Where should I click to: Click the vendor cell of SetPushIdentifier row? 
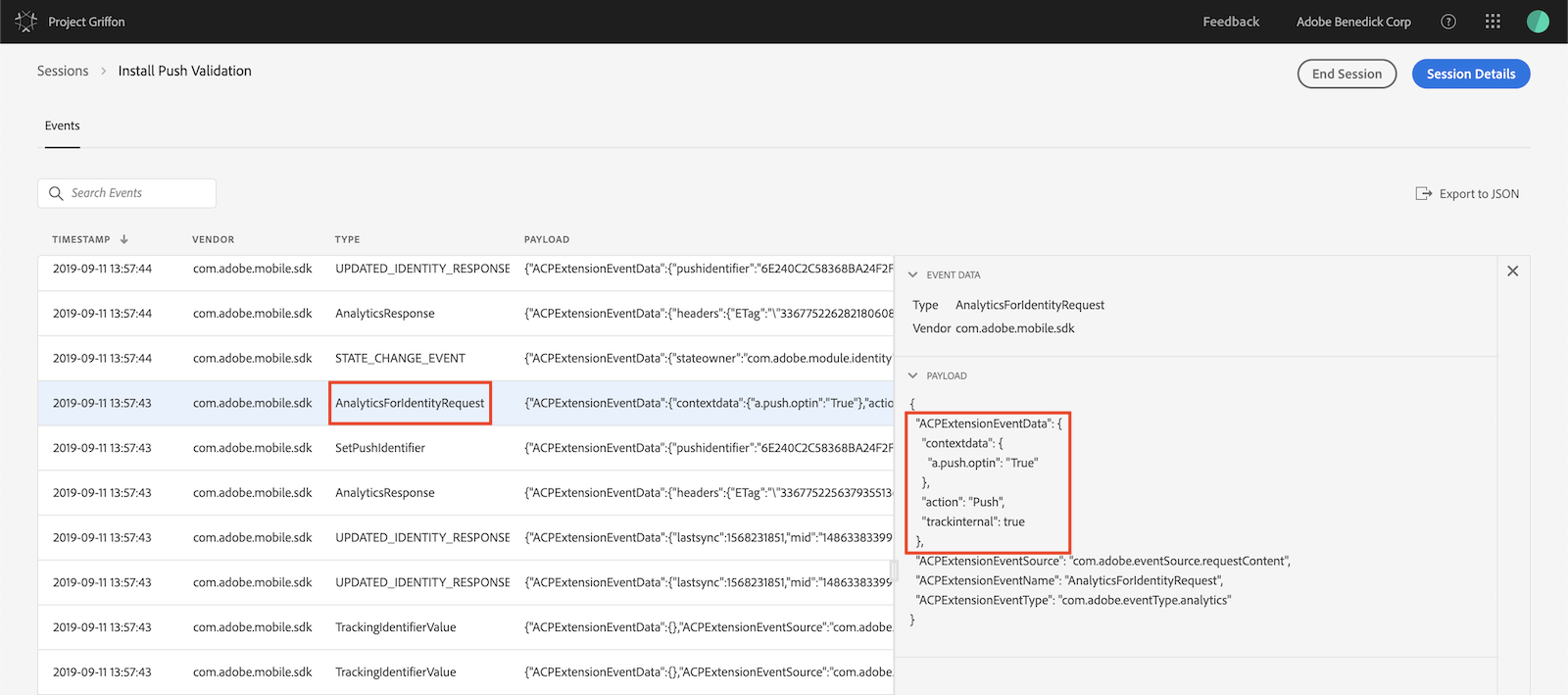click(x=253, y=448)
